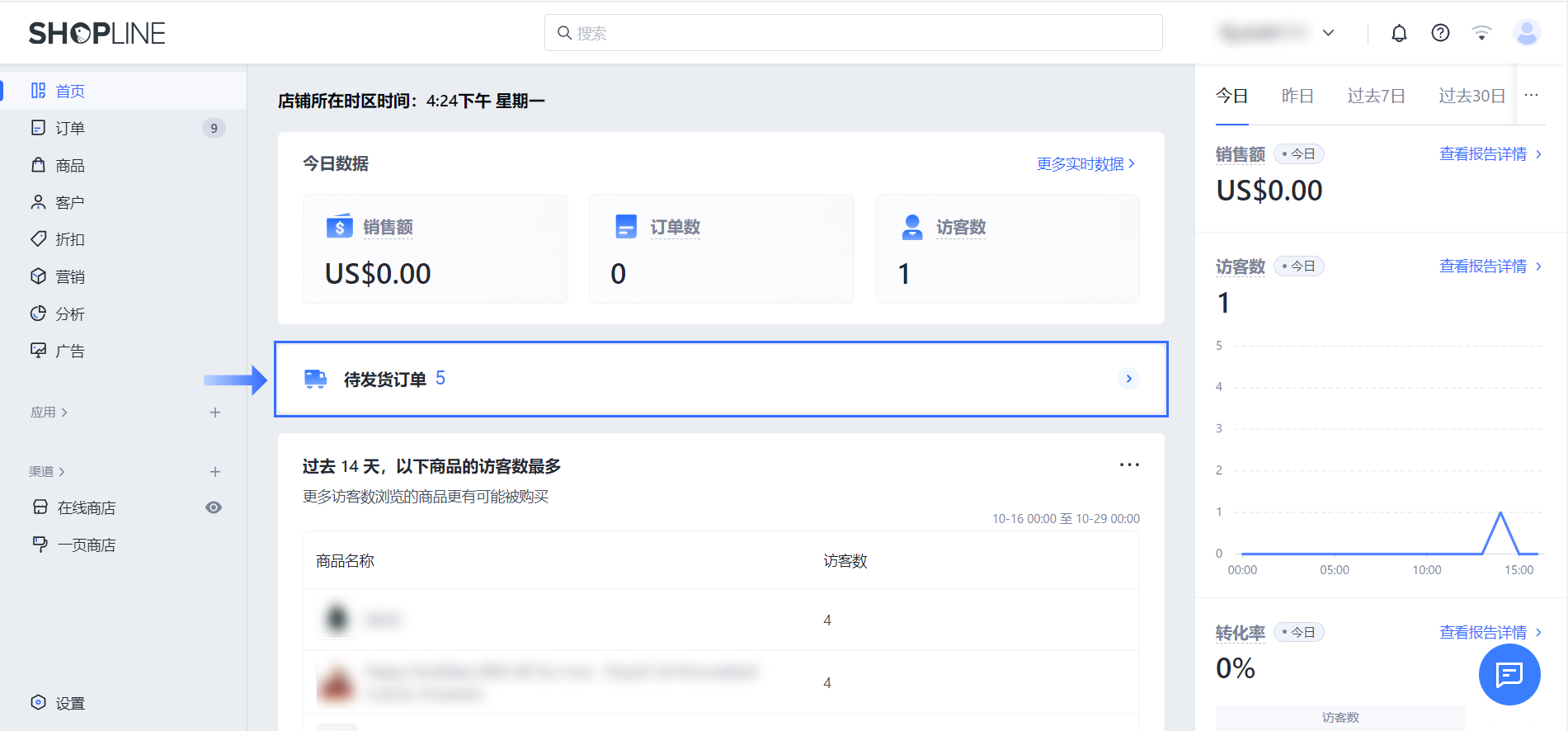1568x731 pixels.
Task: Click the 访客数 column header in table
Action: [845, 561]
